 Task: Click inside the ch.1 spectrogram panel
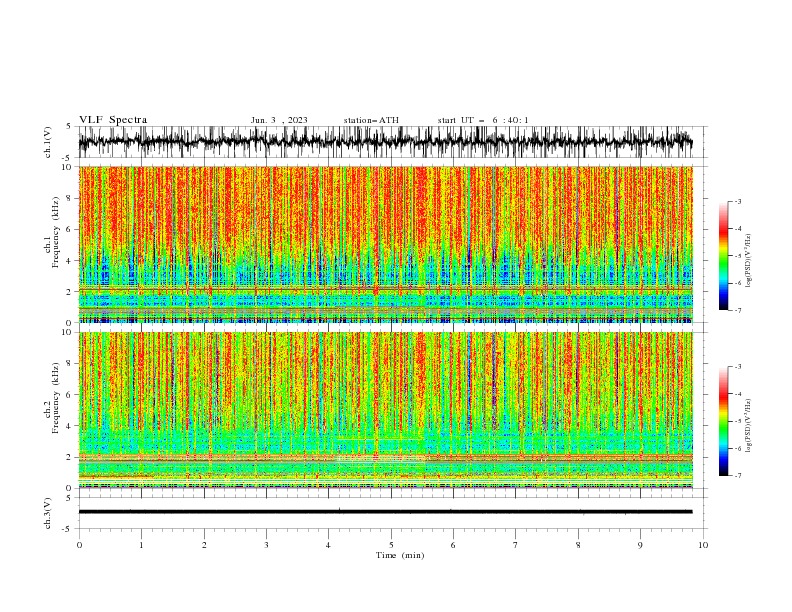[385, 244]
